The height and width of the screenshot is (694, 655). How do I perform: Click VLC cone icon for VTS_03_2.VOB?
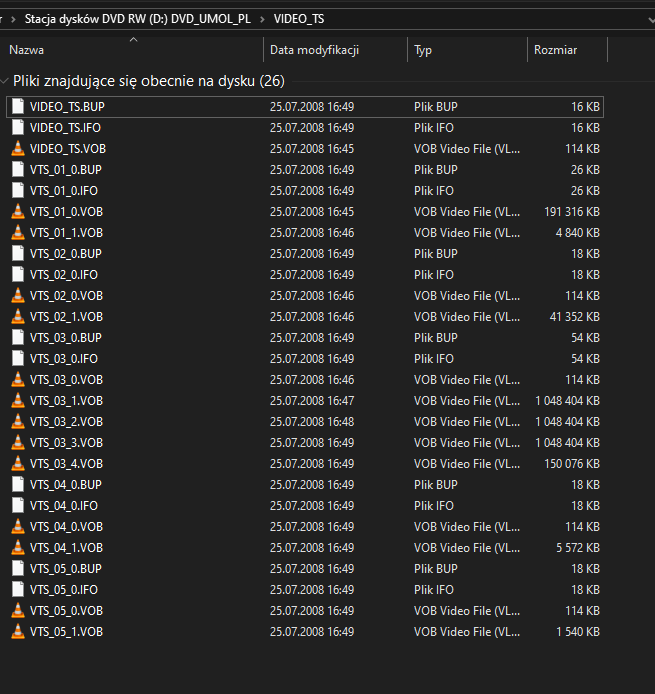pyautogui.click(x=18, y=421)
